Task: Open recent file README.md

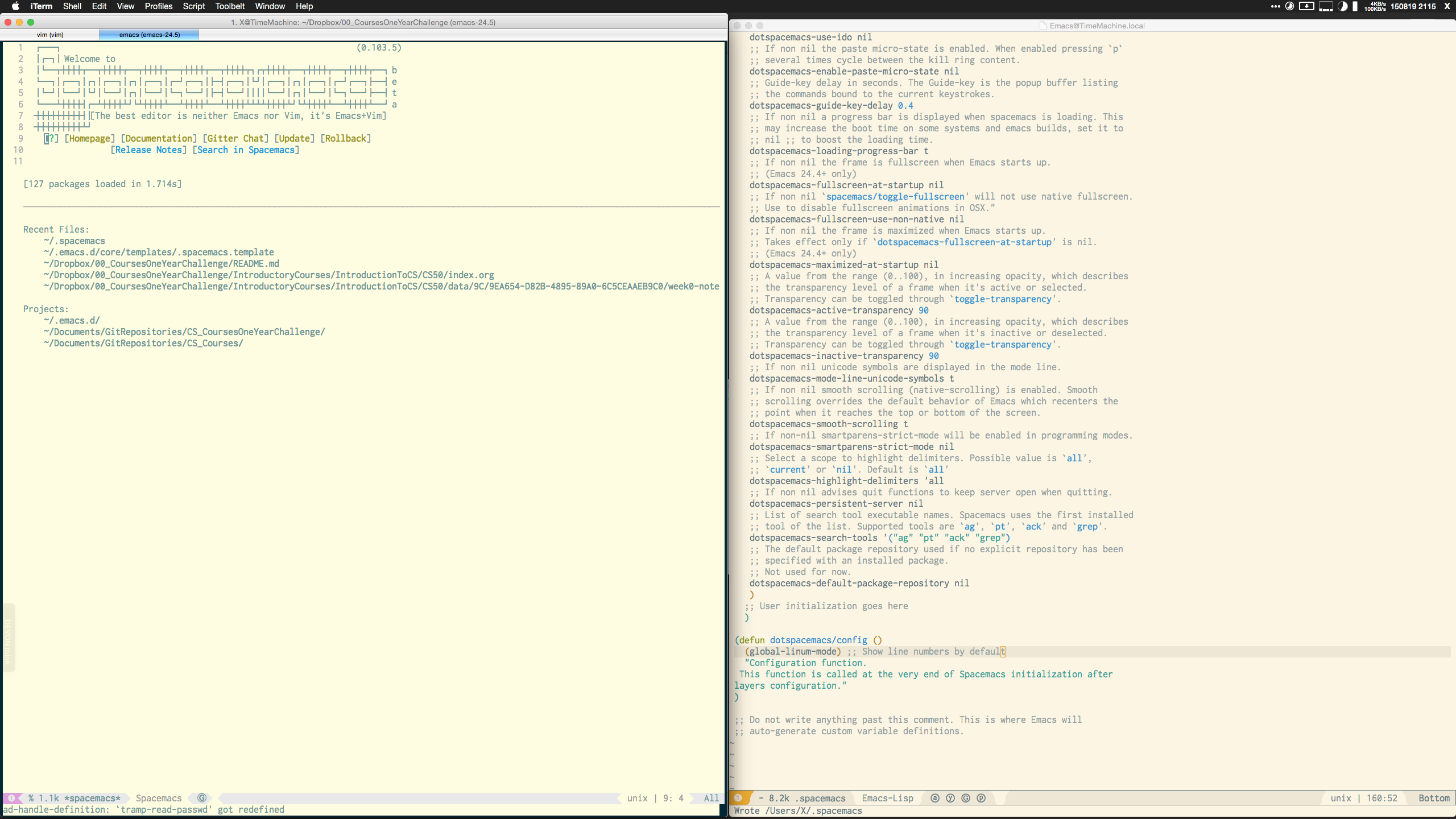Action: click(162, 263)
